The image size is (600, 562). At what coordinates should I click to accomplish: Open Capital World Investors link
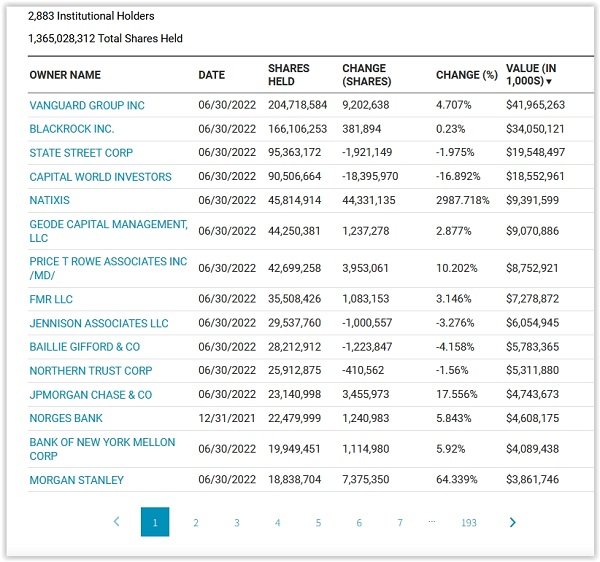click(100, 177)
